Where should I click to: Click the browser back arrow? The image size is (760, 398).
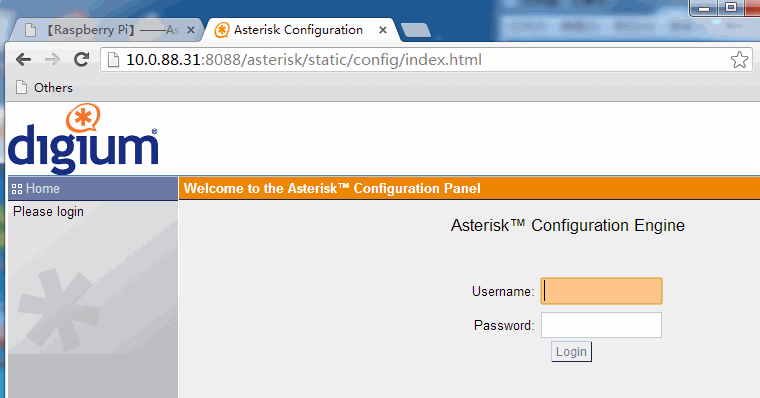(x=23, y=60)
